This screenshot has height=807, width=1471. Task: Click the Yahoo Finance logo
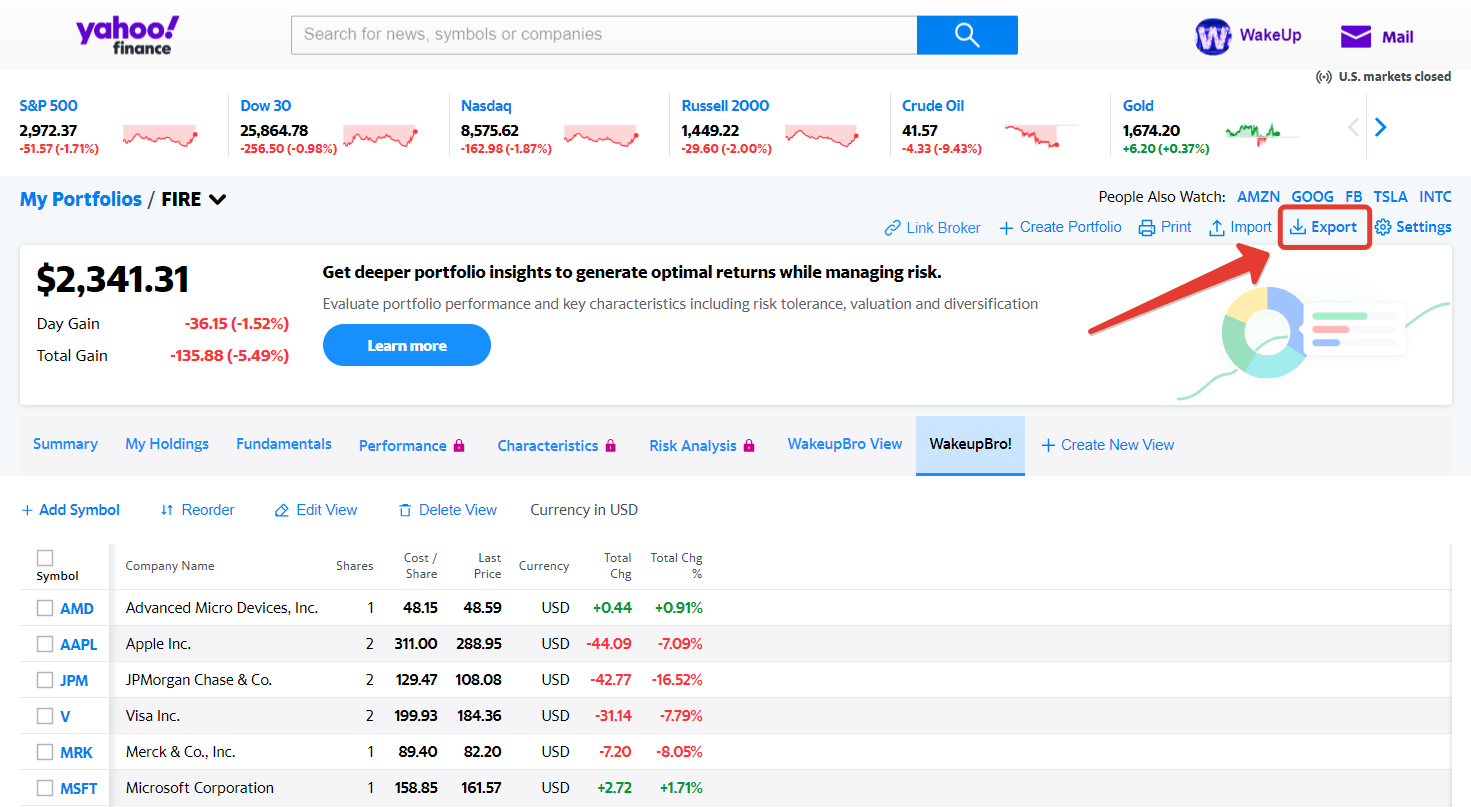127,35
